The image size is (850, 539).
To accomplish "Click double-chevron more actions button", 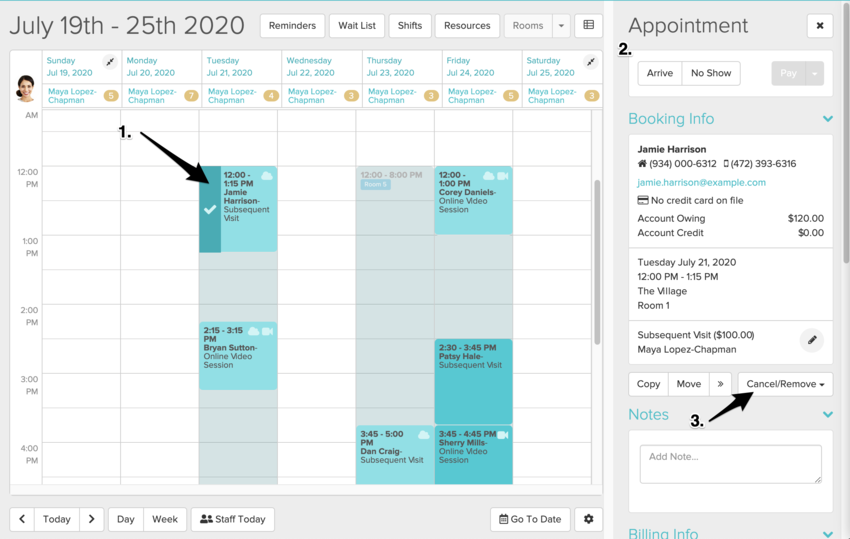I will coord(720,384).
